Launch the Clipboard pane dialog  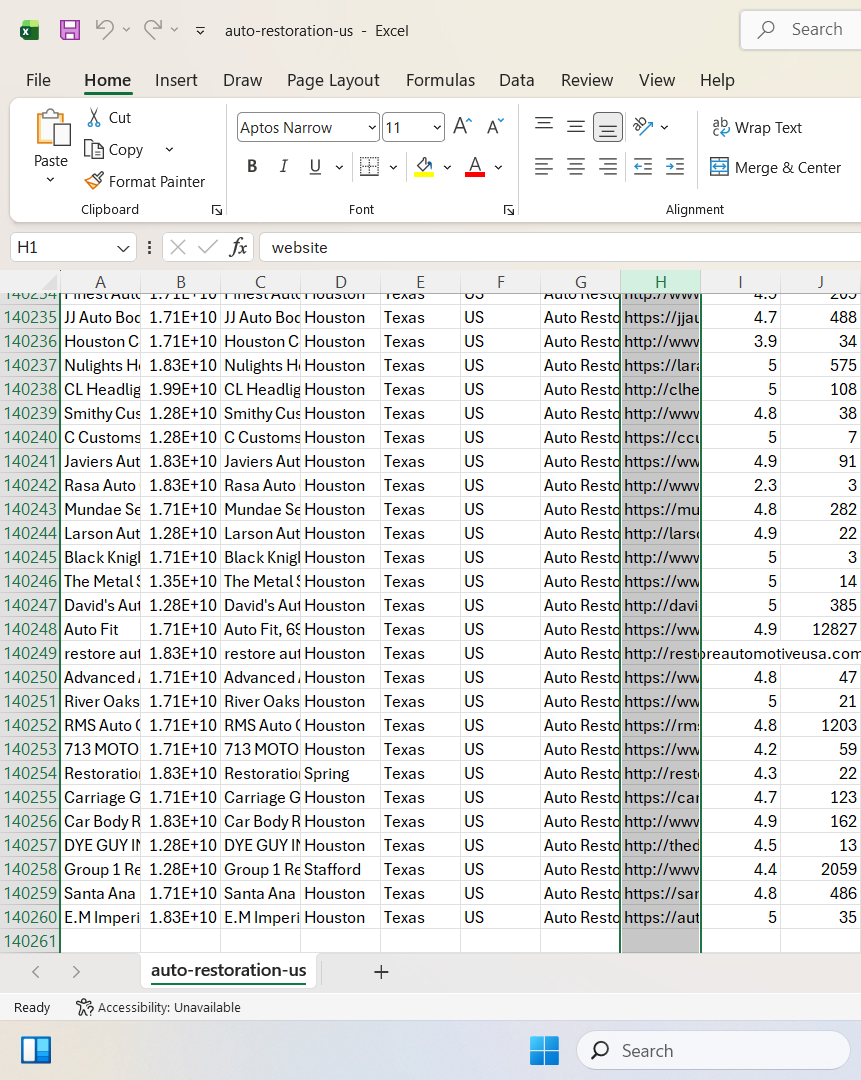217,210
